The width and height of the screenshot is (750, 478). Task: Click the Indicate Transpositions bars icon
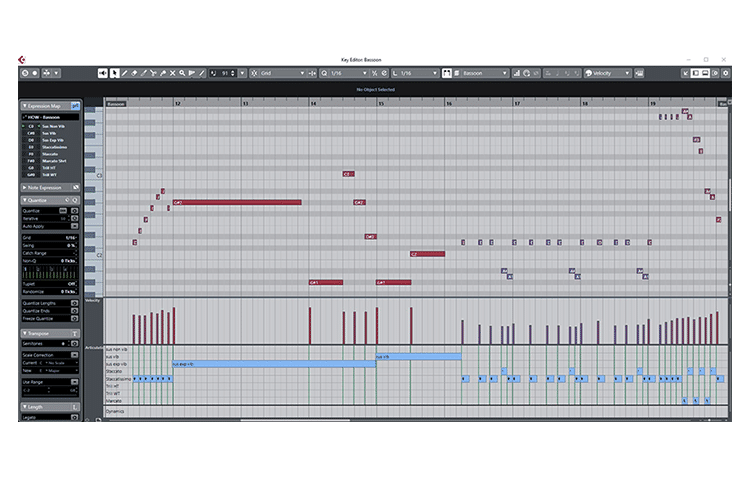click(x=517, y=73)
